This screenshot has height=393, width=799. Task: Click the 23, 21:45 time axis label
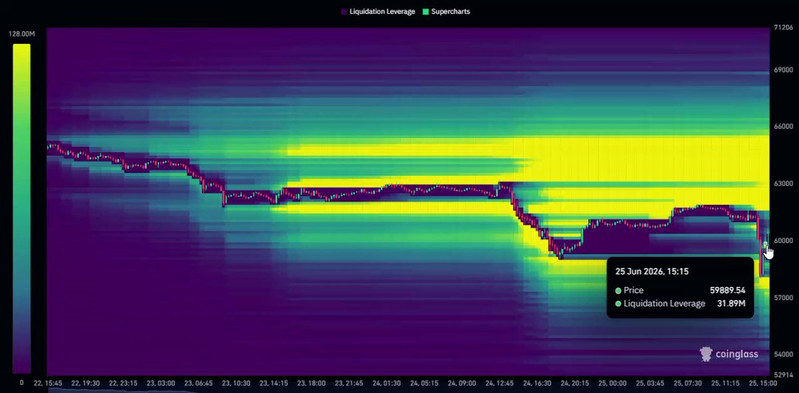tap(349, 383)
